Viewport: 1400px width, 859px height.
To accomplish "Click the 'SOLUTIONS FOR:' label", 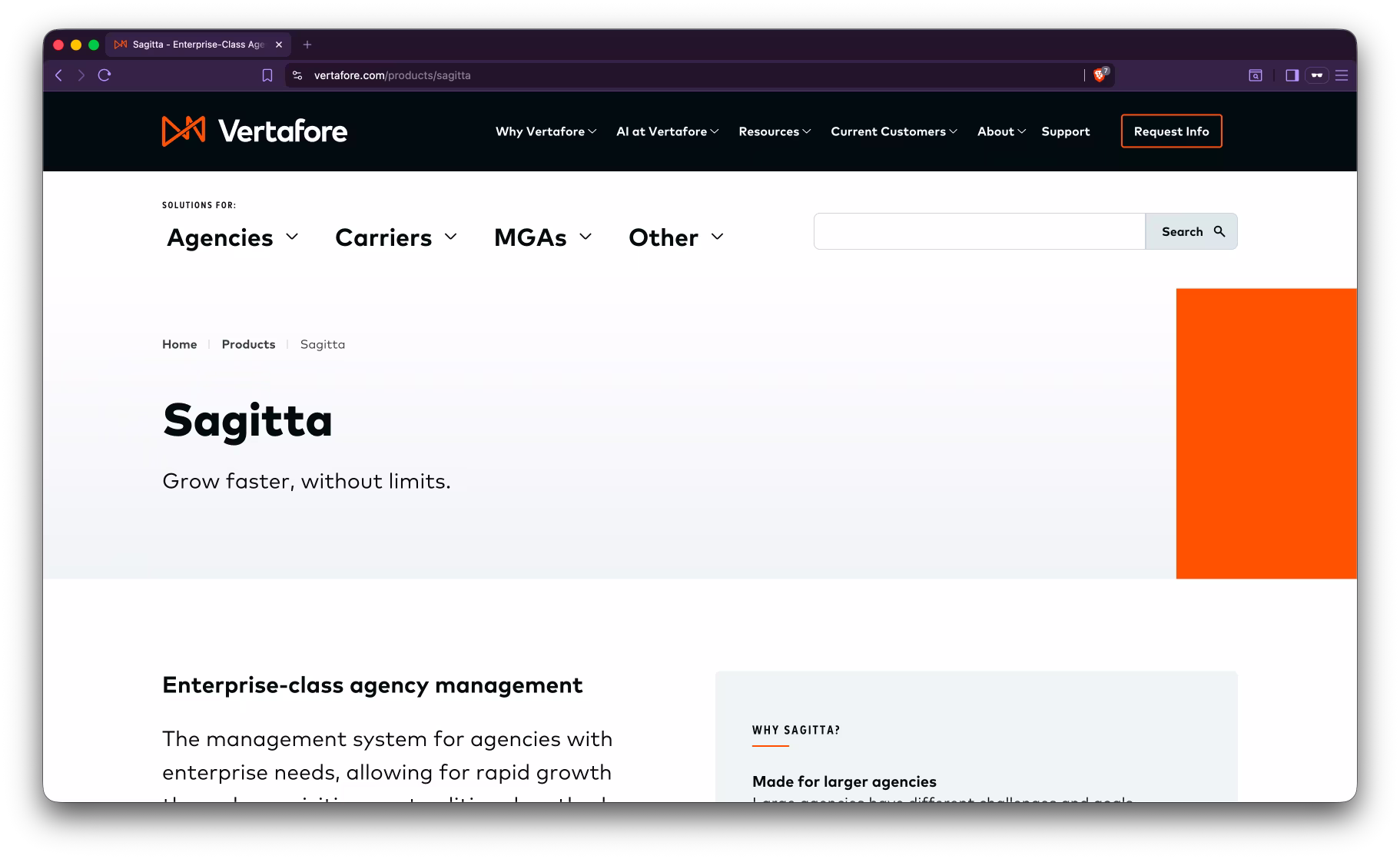I will [x=199, y=205].
